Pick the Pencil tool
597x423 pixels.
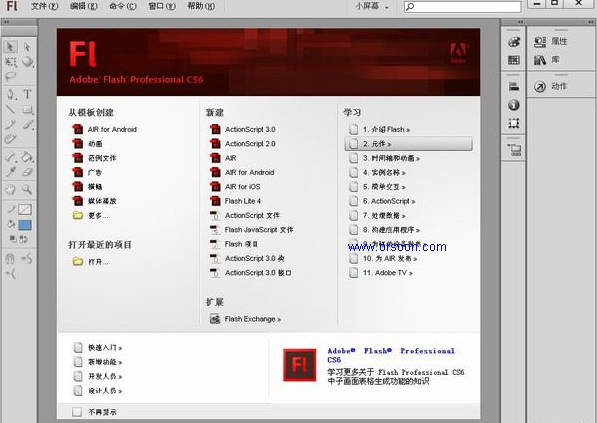click(x=10, y=125)
